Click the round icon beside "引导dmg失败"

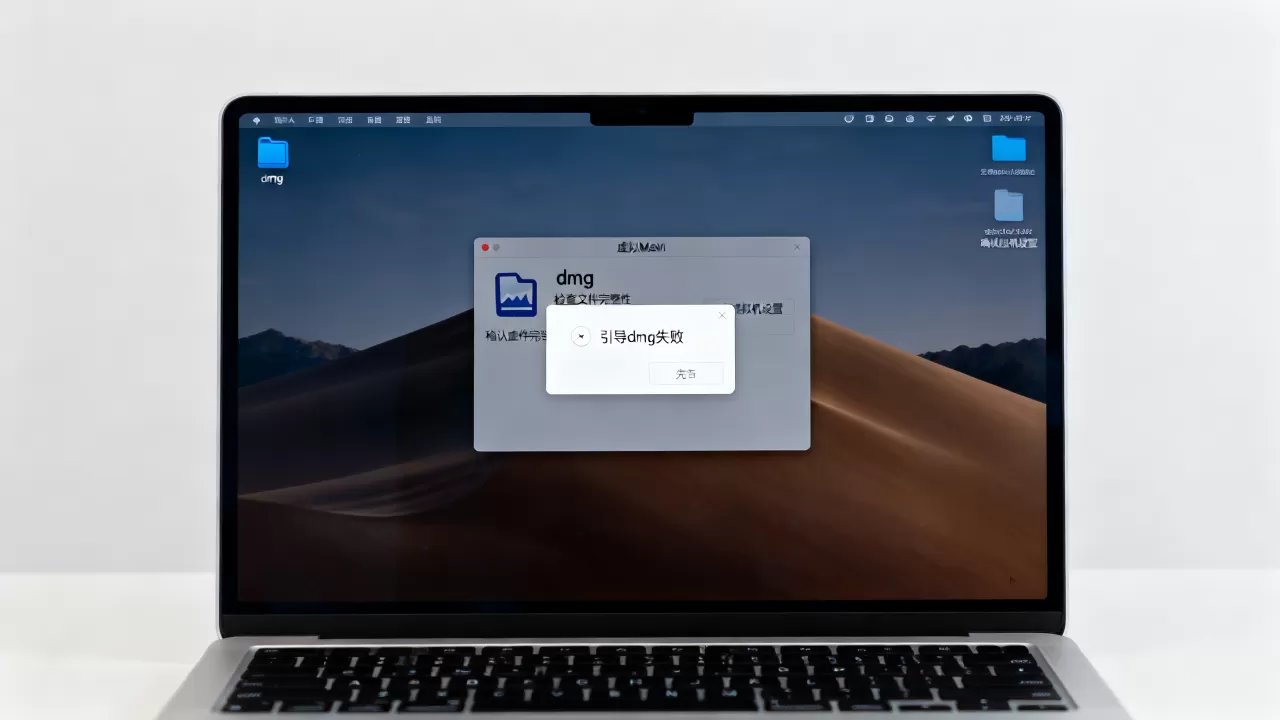coord(581,337)
